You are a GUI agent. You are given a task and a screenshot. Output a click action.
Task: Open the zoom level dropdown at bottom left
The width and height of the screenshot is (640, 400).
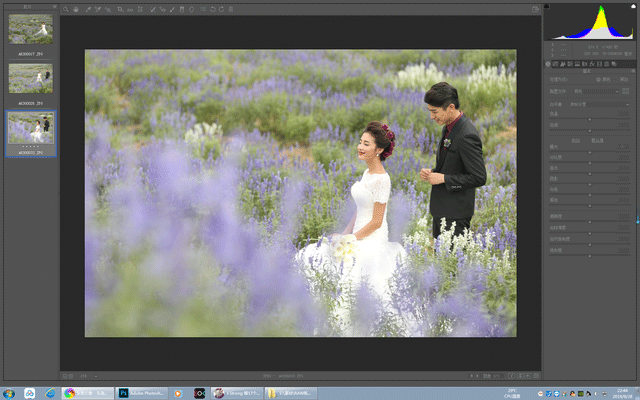(x=96, y=376)
